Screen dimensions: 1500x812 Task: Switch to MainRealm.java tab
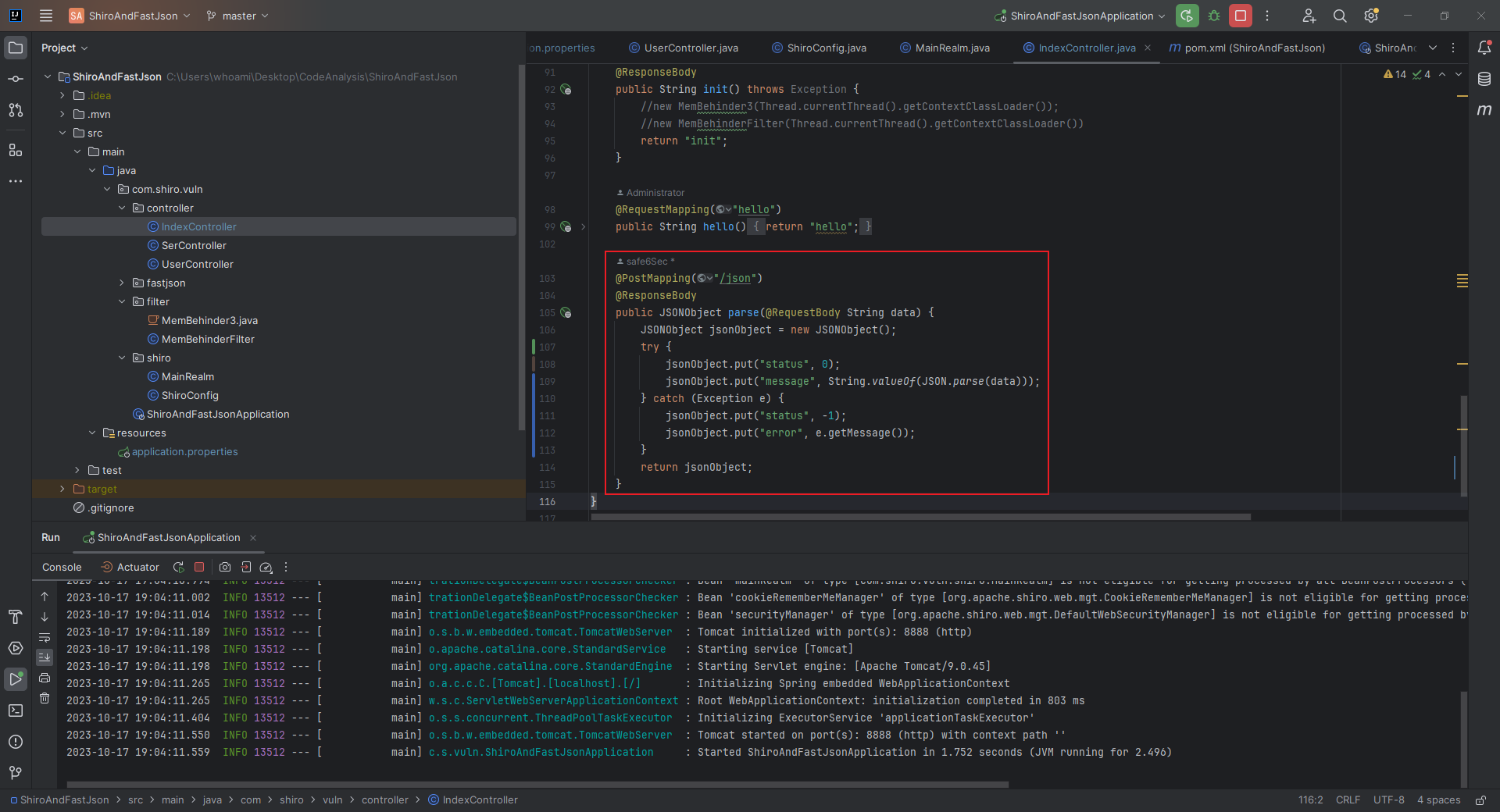click(x=945, y=48)
